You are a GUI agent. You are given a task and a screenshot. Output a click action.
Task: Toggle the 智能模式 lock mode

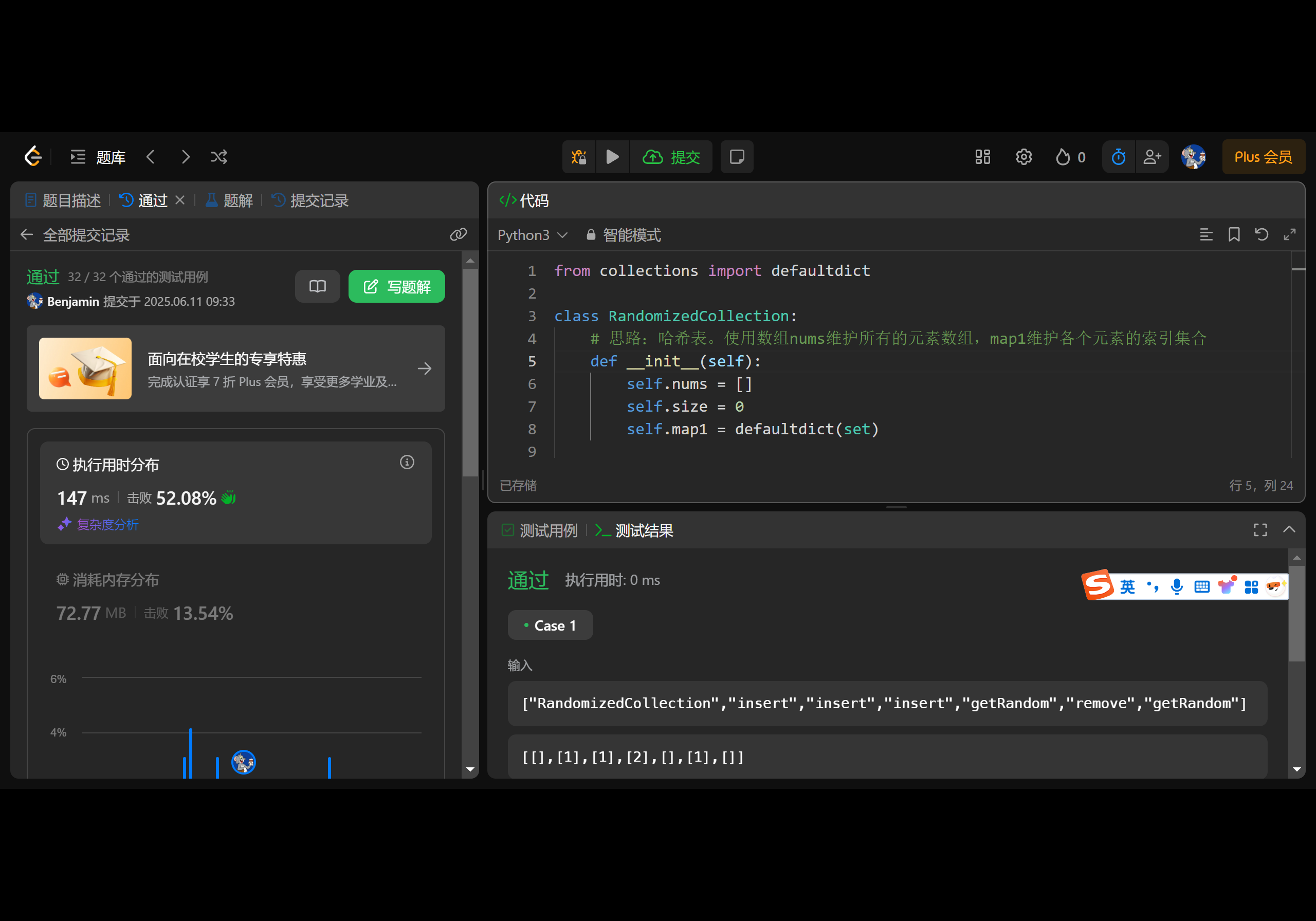coord(623,235)
